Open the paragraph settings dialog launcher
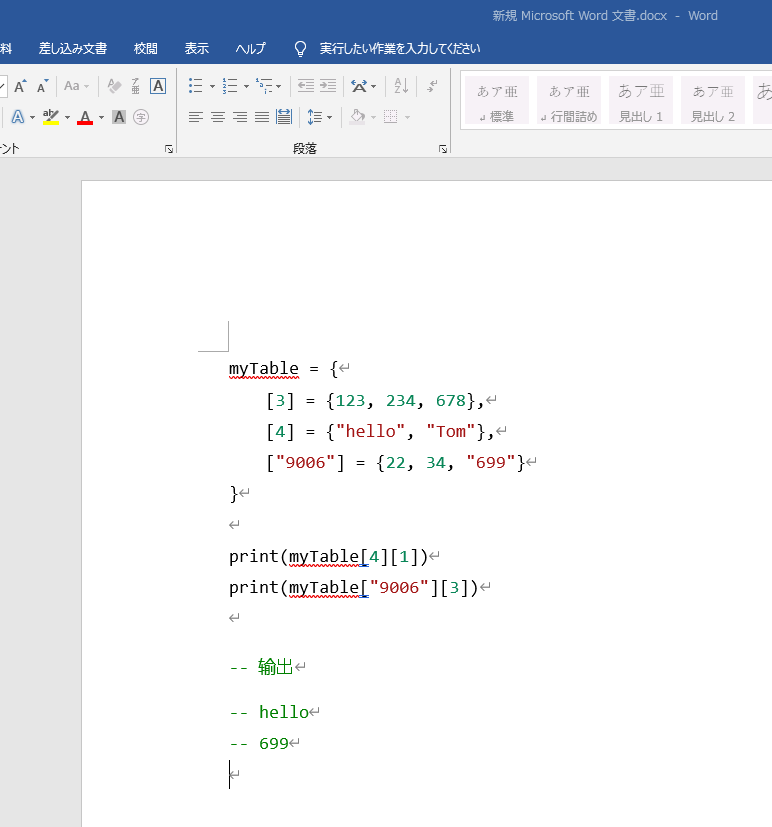The height and width of the screenshot is (827, 772). 442,149
